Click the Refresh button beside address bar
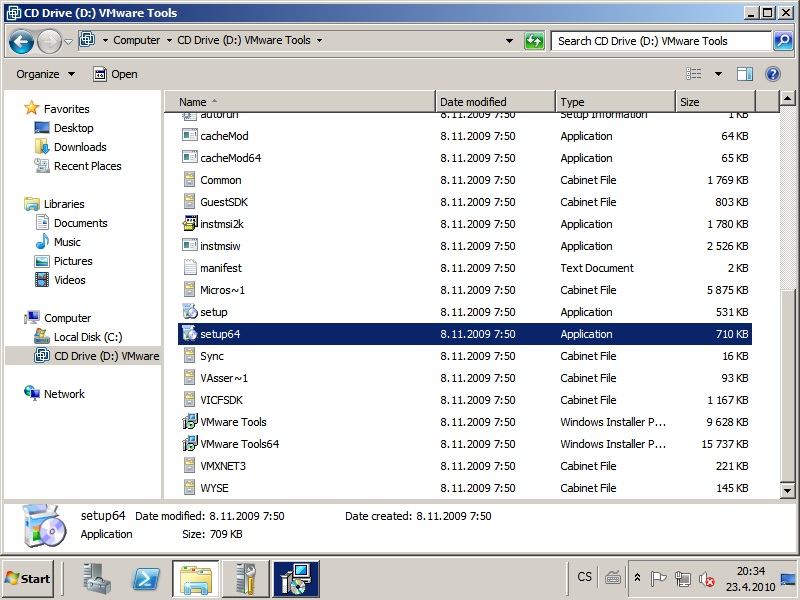 [x=535, y=41]
